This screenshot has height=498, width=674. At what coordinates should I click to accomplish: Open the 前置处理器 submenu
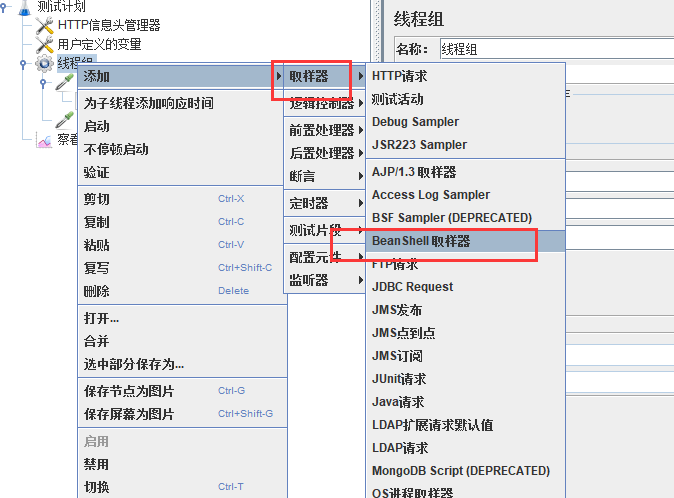[323, 130]
